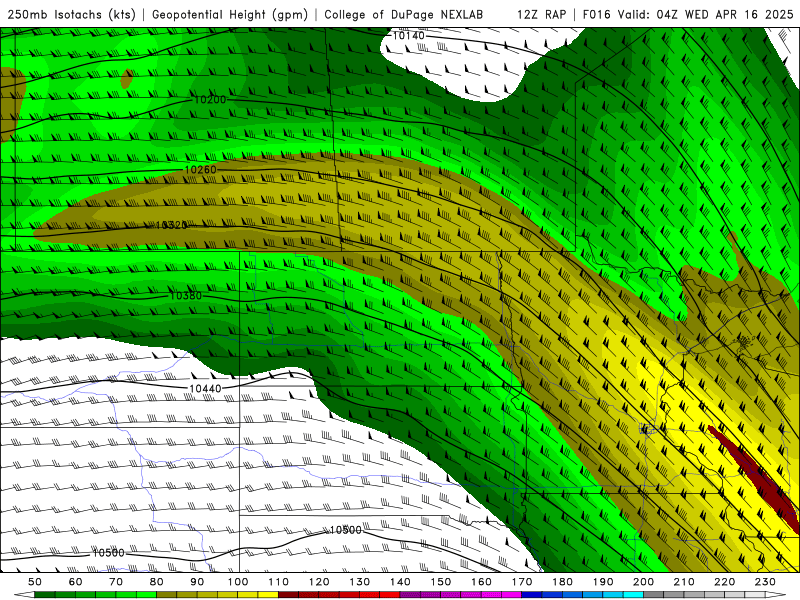Click the gray section of the color scale
The width and height of the screenshot is (800, 600).
[705, 595]
